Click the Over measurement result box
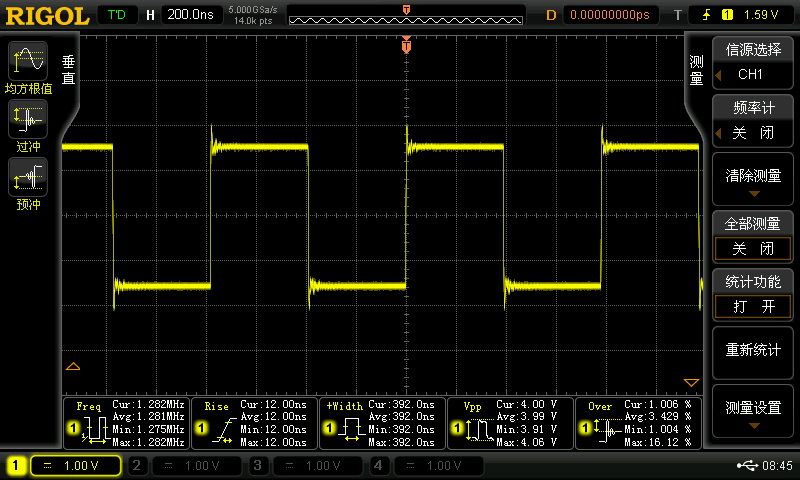The image size is (800, 480). 638,424
